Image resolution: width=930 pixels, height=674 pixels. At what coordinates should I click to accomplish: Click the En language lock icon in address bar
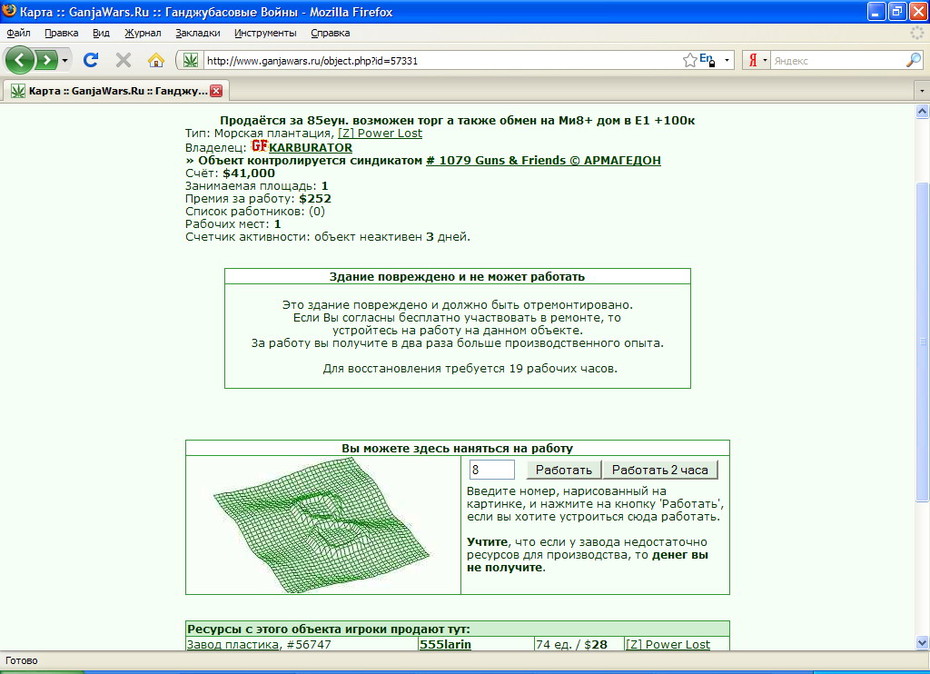coord(707,59)
